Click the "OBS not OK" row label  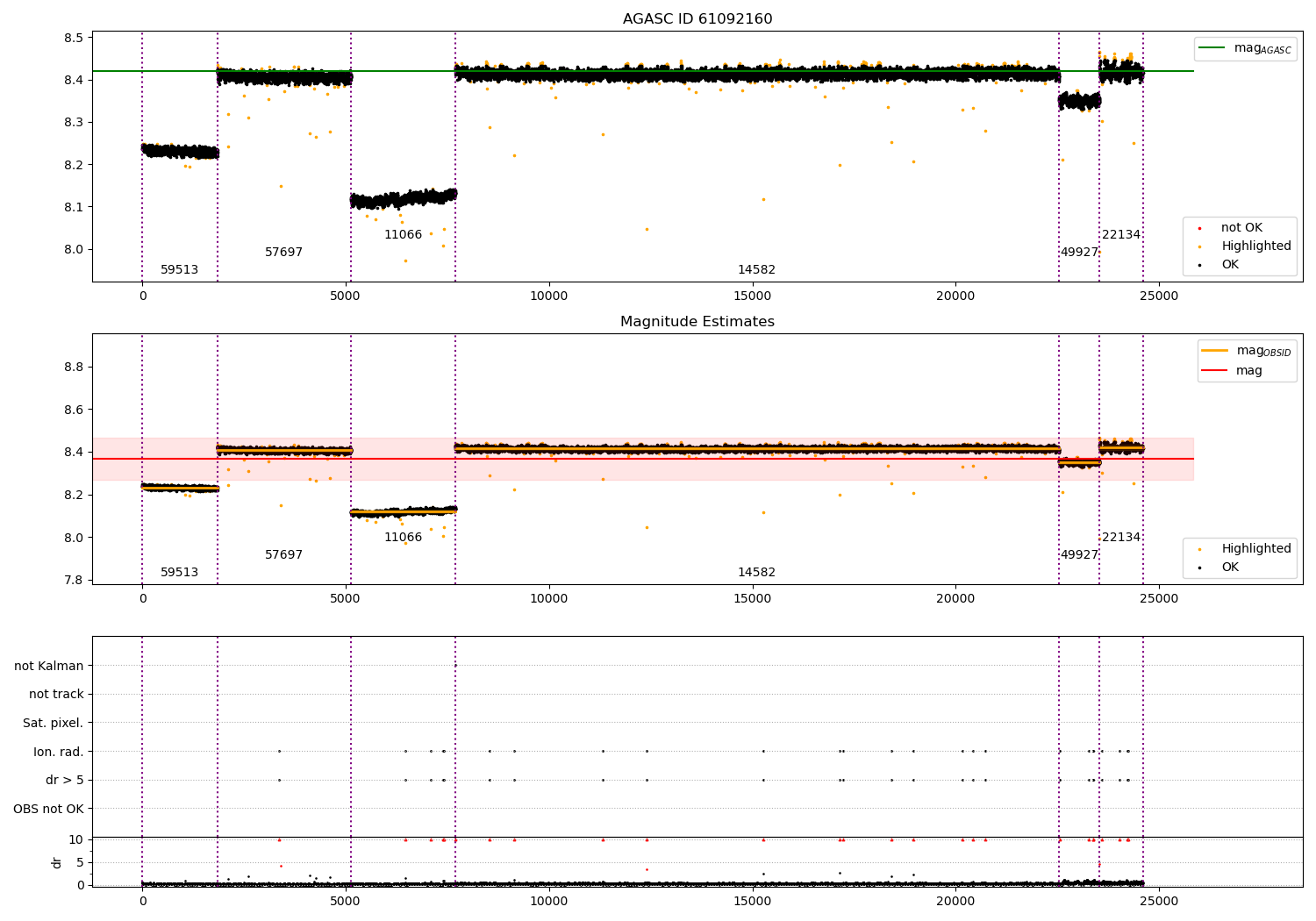coord(49,810)
